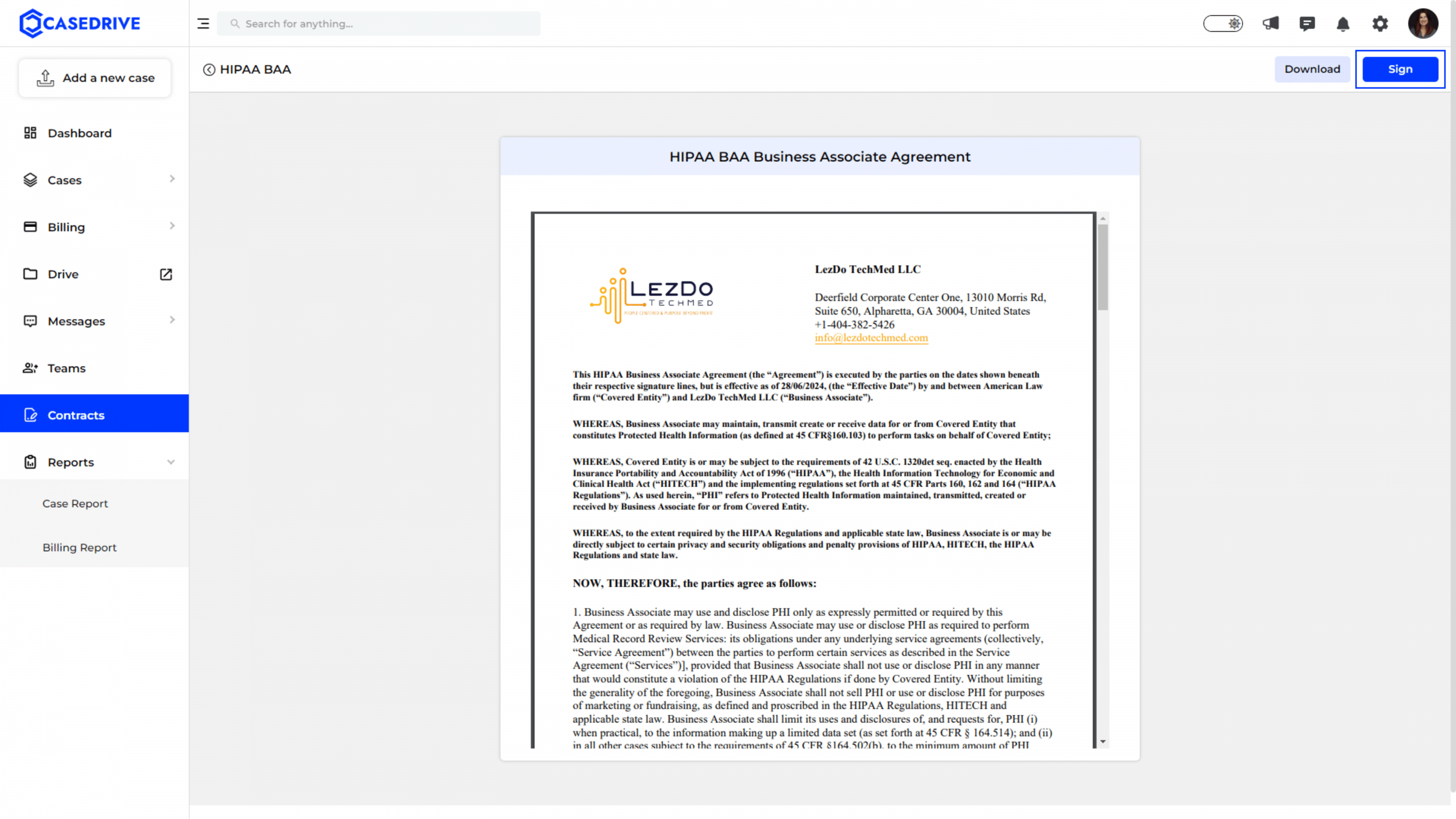The image size is (1456, 819).
Task: Collapse the Reports submenu chevron
Action: [x=171, y=462]
